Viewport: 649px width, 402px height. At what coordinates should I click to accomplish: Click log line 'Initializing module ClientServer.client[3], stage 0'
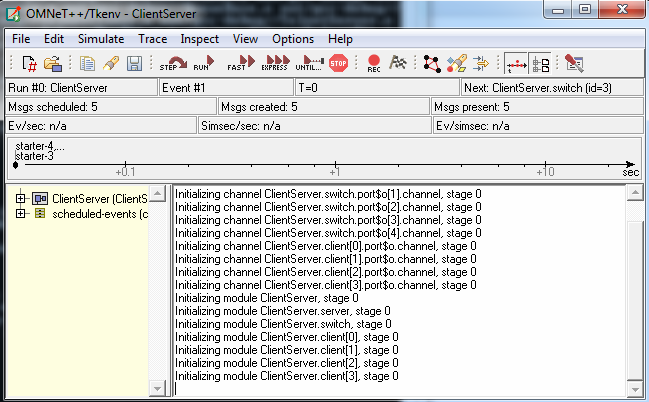[x=287, y=376]
